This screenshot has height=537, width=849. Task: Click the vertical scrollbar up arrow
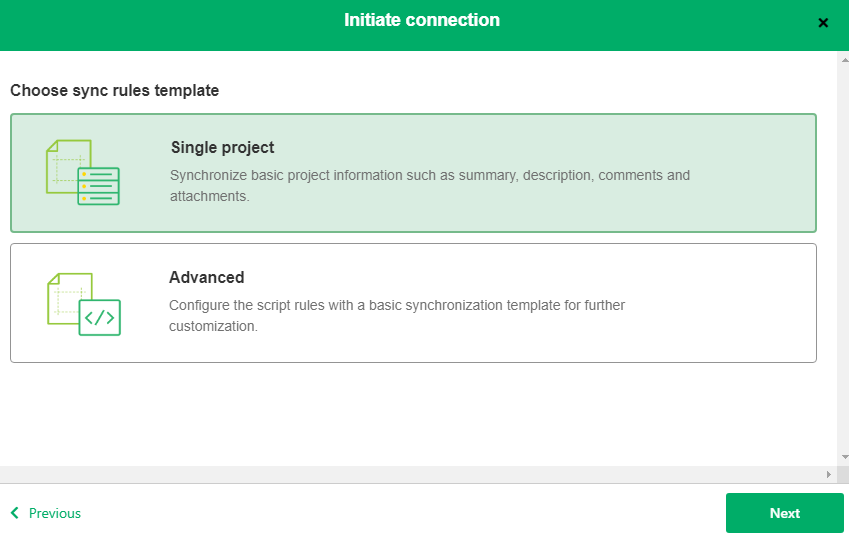[843, 59]
